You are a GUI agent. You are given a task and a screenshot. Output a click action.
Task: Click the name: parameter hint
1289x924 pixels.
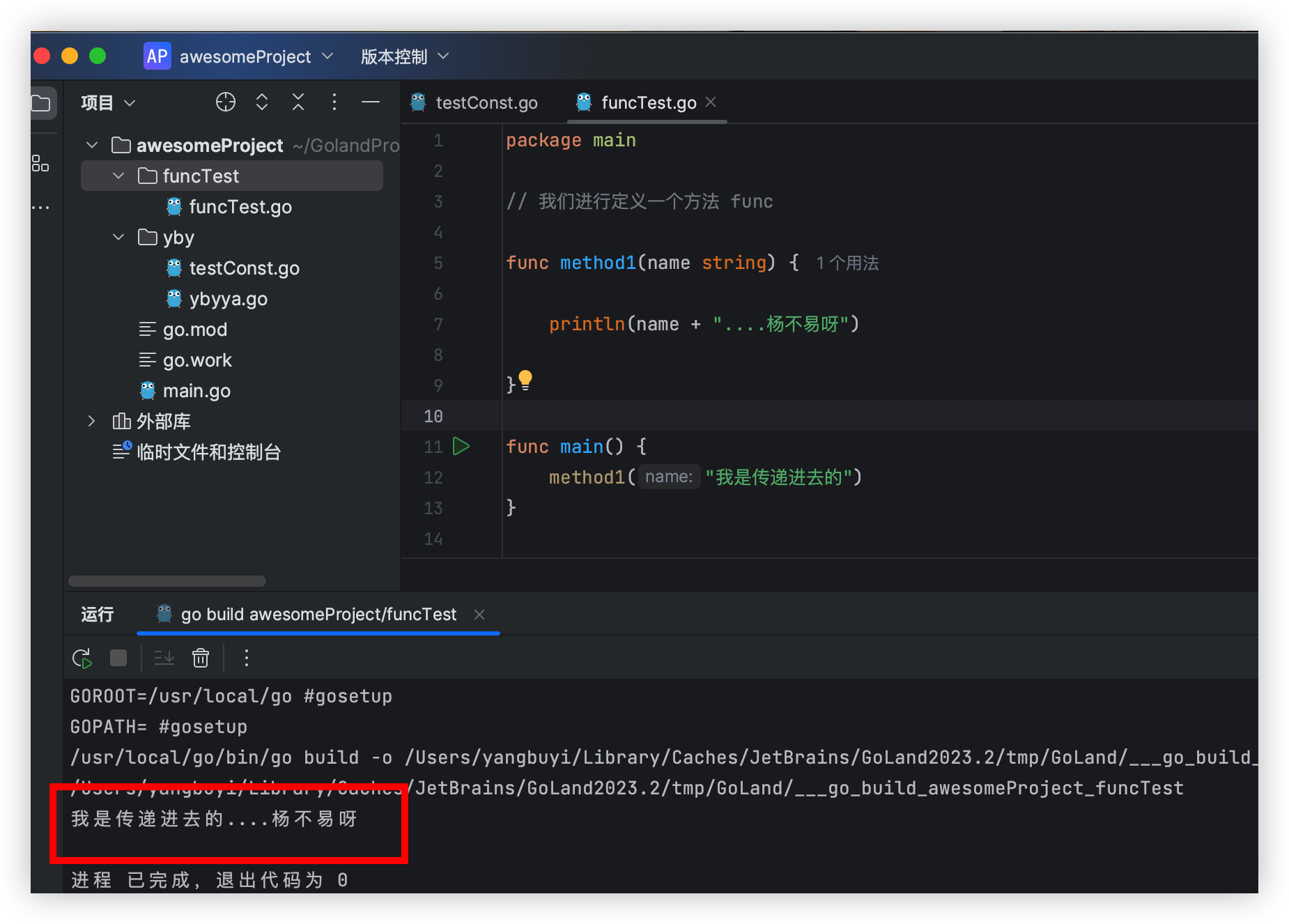pos(669,477)
